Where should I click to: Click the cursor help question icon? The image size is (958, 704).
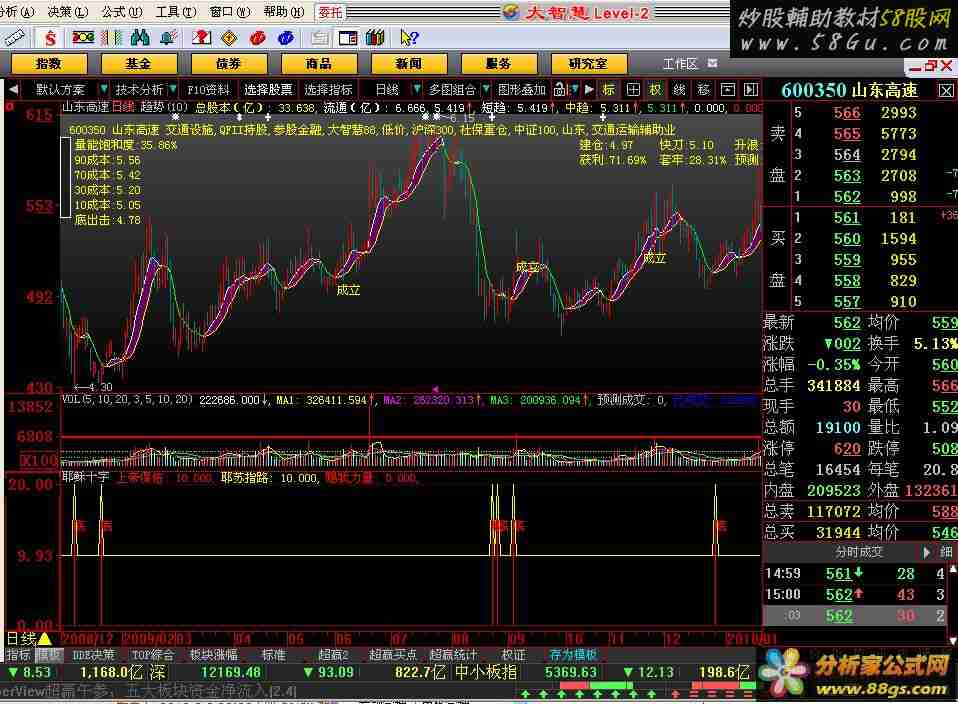pyautogui.click(x=408, y=38)
